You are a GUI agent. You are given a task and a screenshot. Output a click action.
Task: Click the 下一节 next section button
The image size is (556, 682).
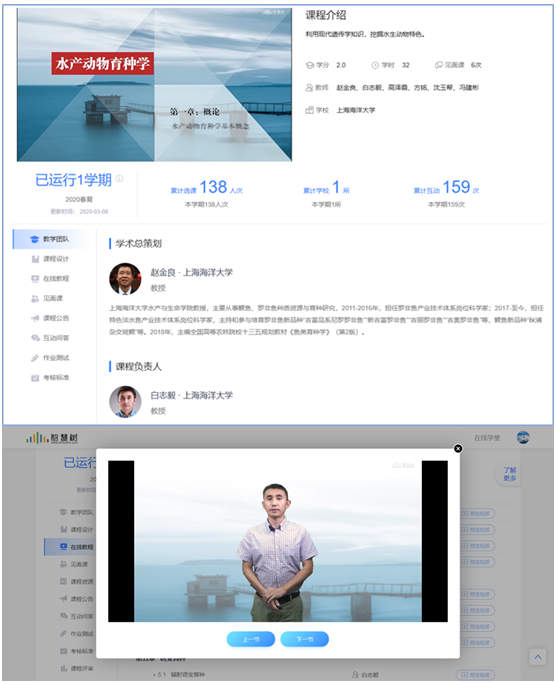pos(305,639)
